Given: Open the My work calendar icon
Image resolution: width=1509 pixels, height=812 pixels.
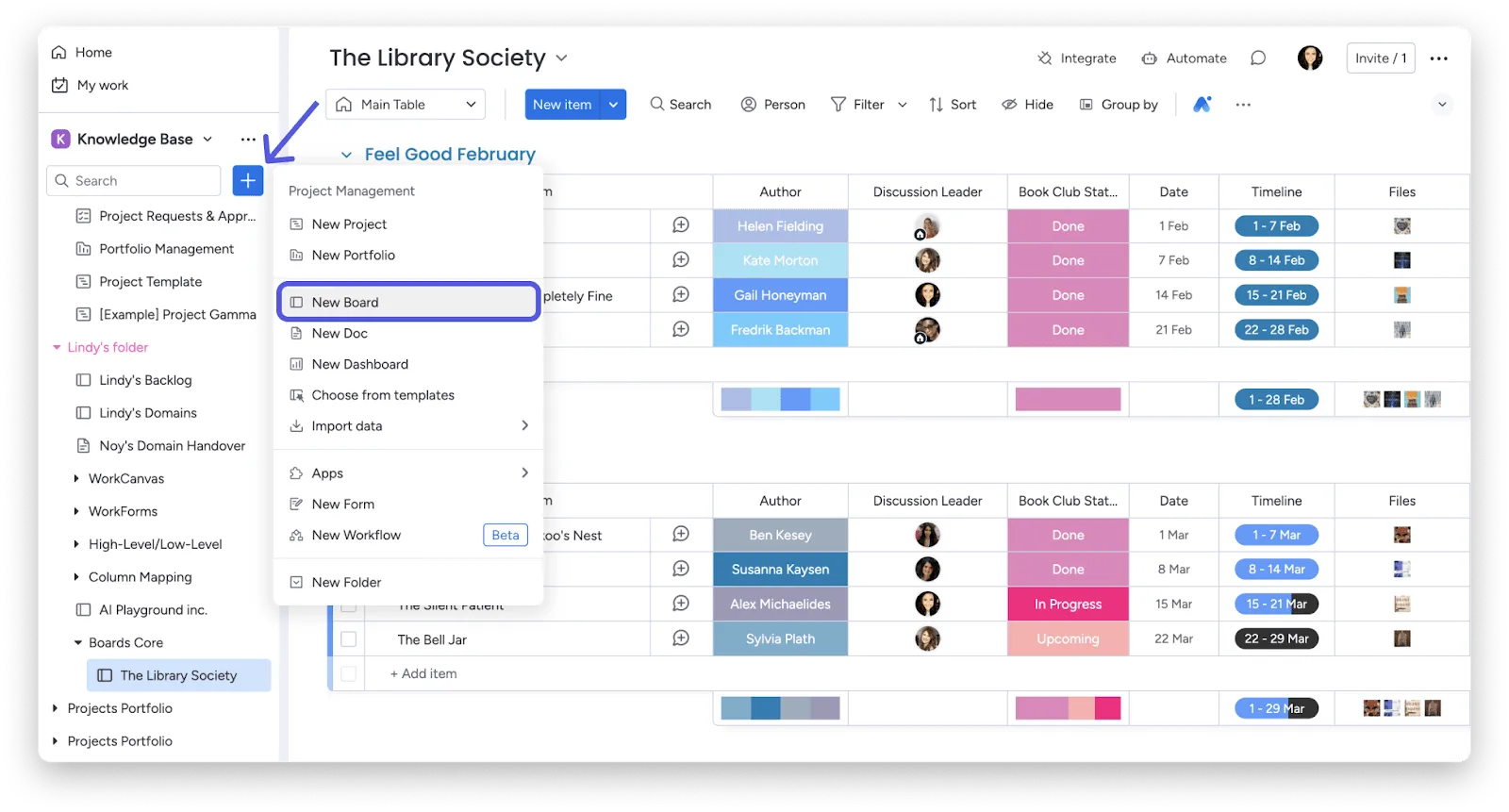Looking at the screenshot, I should coord(59,85).
